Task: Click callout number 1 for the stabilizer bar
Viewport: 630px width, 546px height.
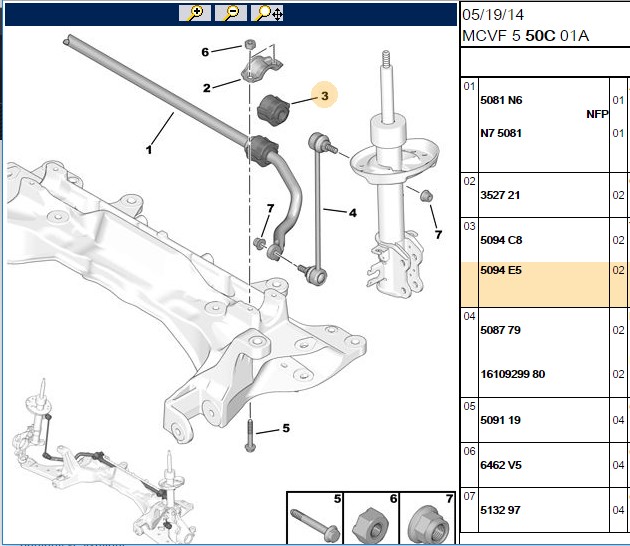Action: point(149,150)
